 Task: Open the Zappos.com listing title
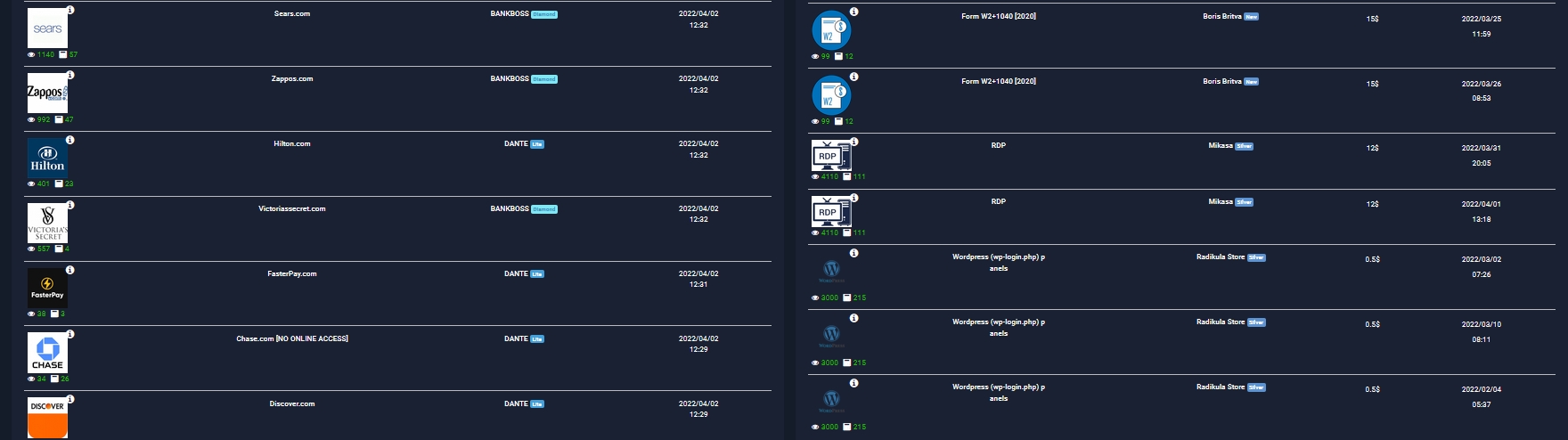pos(292,79)
